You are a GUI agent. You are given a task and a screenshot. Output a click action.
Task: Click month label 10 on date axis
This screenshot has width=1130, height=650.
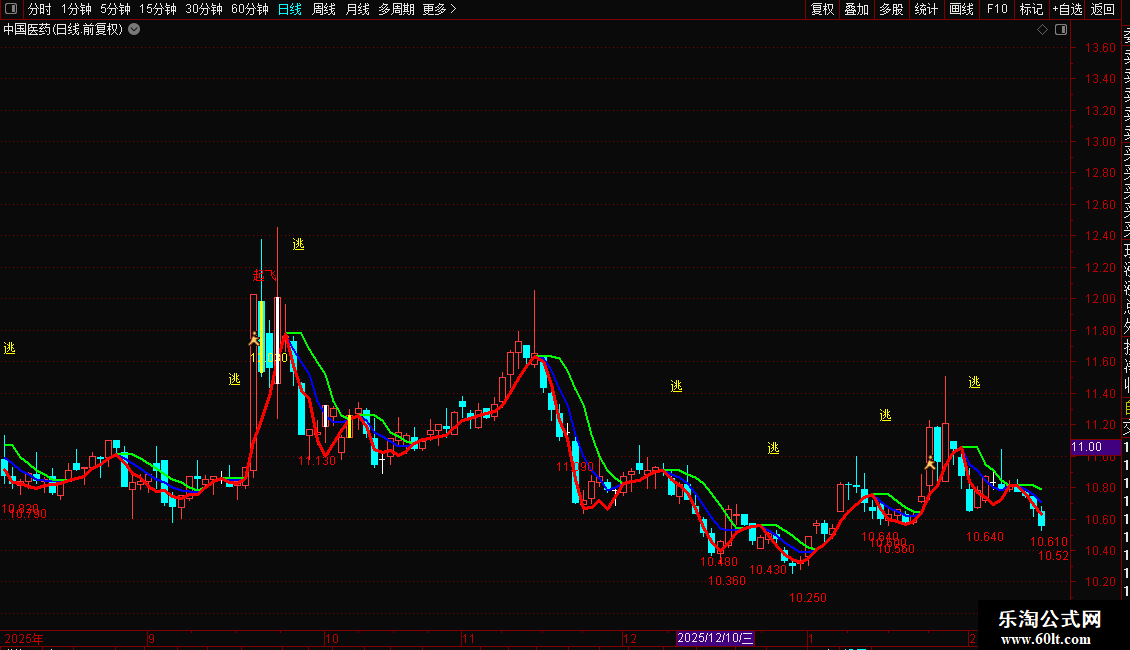(x=332, y=638)
